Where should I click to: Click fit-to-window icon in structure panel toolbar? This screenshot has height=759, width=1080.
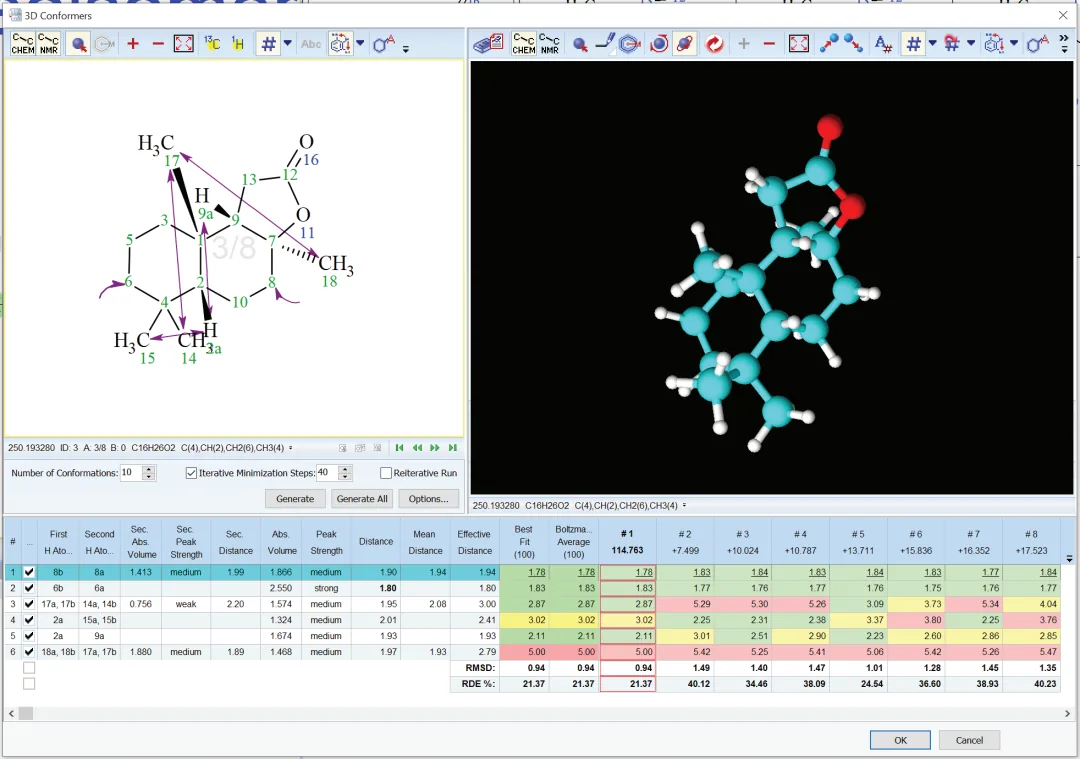(x=184, y=44)
